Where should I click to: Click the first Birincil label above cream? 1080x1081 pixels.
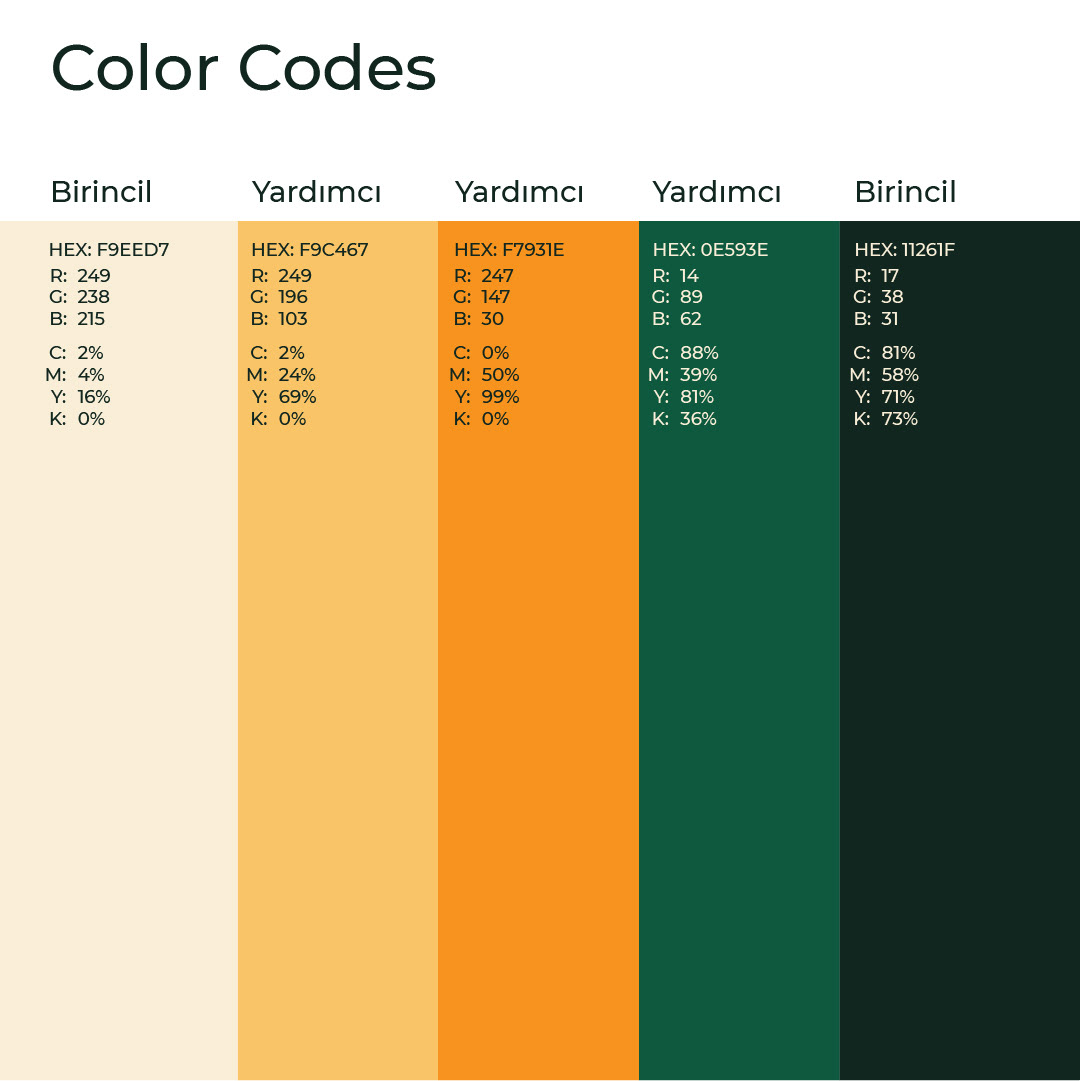[101, 192]
